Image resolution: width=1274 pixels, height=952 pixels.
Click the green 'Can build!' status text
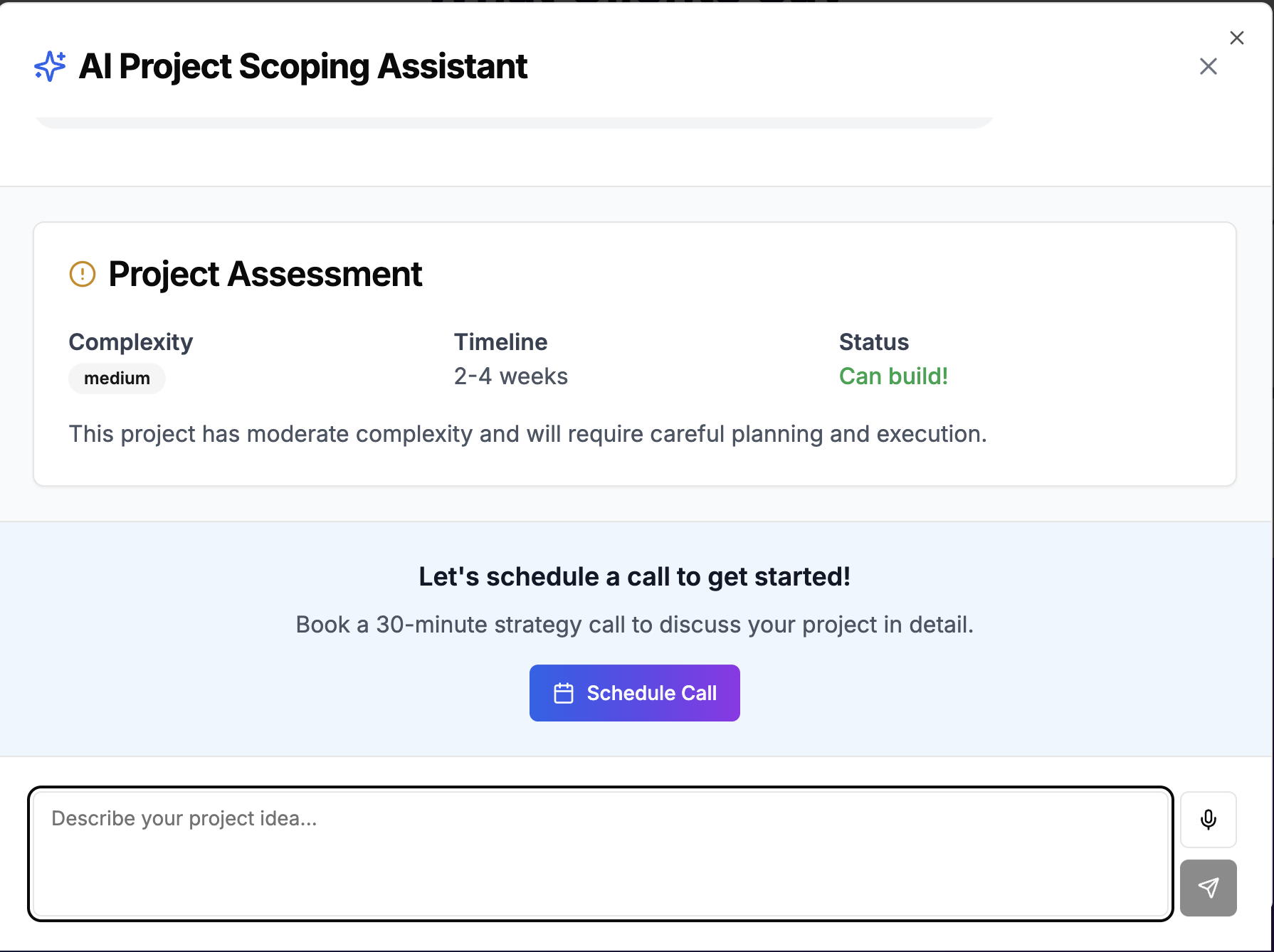click(893, 376)
